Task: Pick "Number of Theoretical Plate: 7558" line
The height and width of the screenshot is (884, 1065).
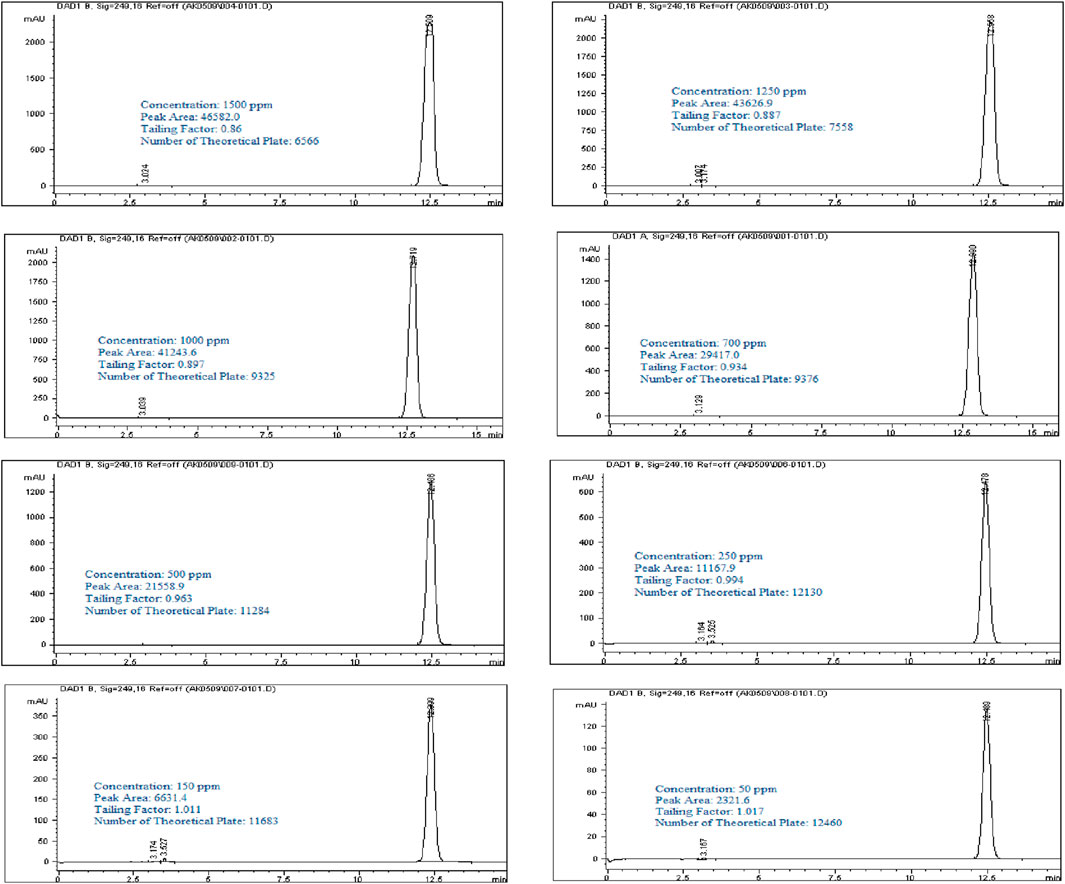Action: (x=762, y=127)
